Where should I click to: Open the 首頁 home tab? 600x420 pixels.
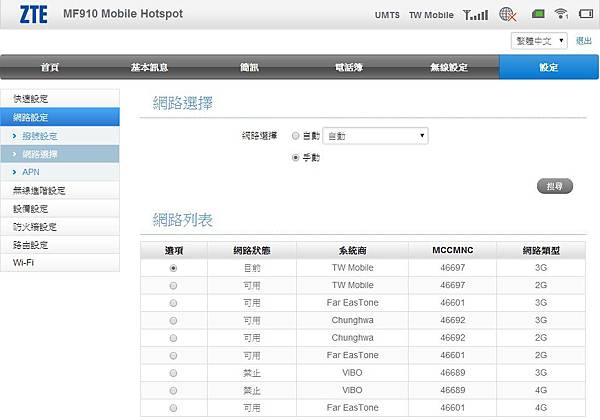50,67
